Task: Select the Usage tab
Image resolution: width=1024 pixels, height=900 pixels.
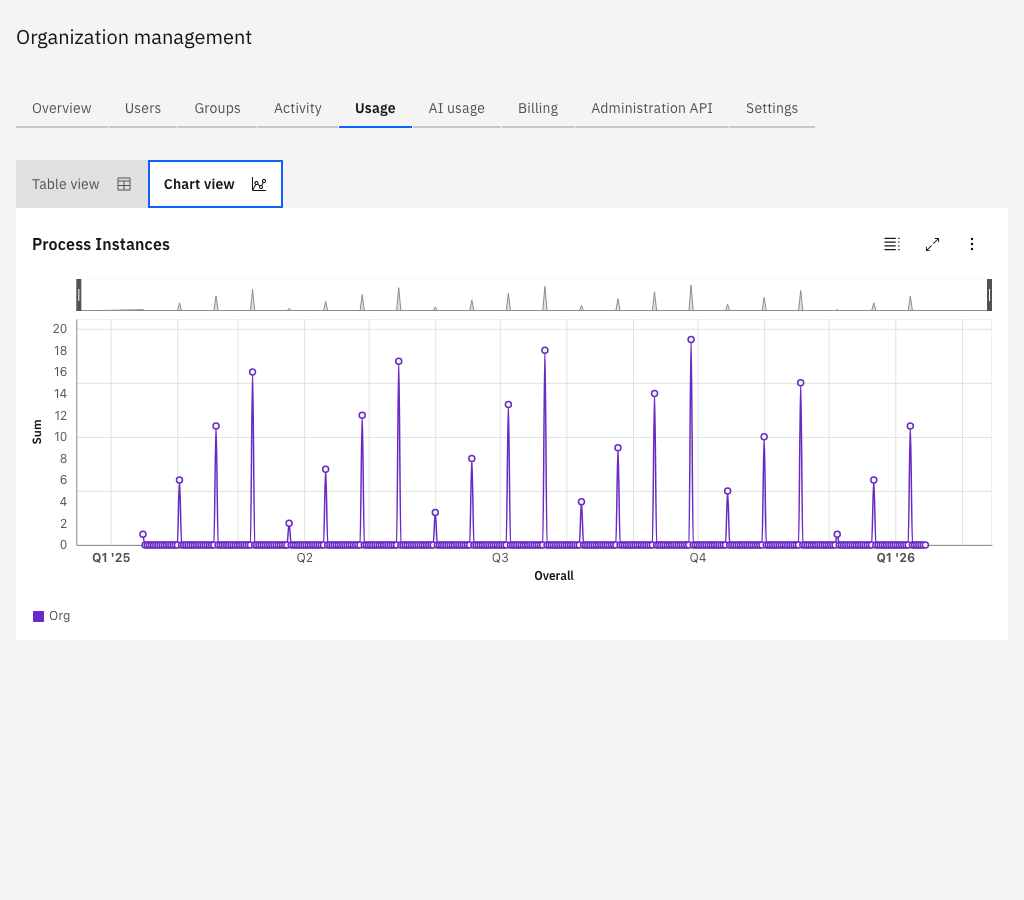Action: 375,108
